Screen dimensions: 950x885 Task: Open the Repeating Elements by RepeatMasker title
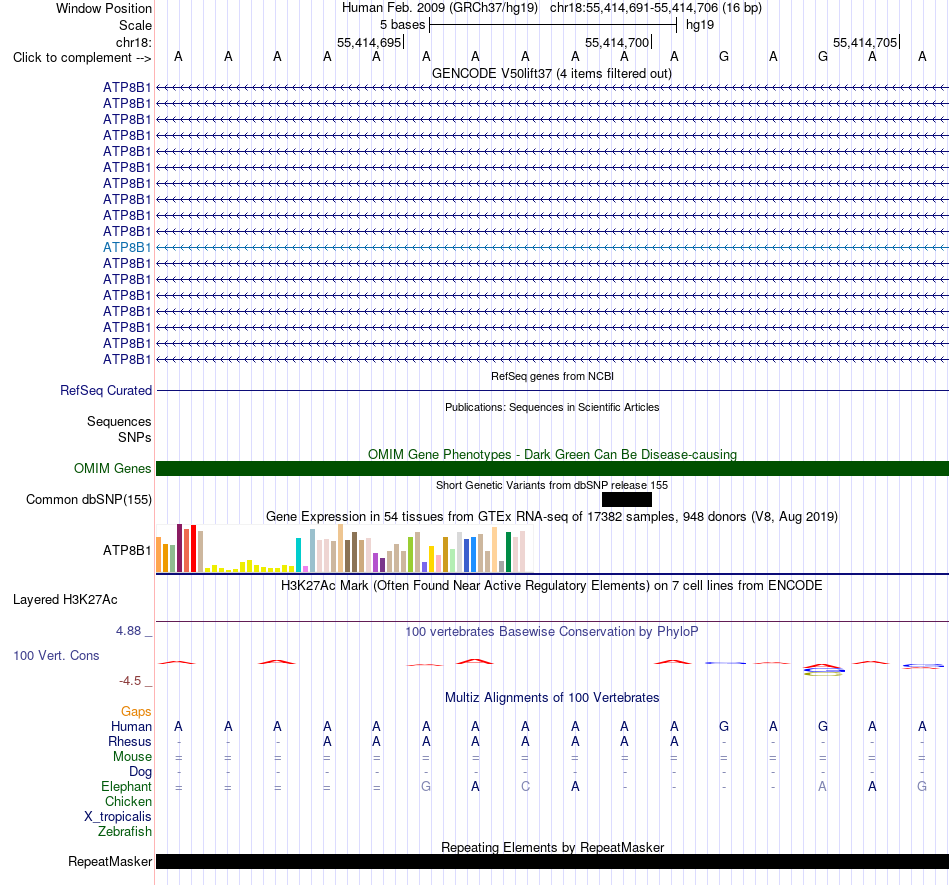552,847
